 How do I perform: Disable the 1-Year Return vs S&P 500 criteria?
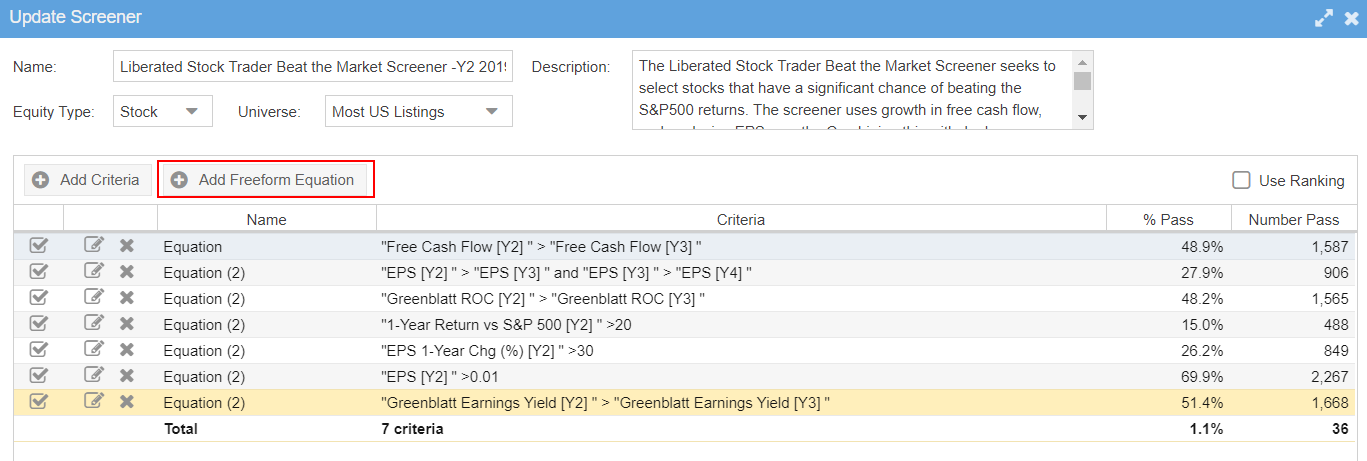39,324
